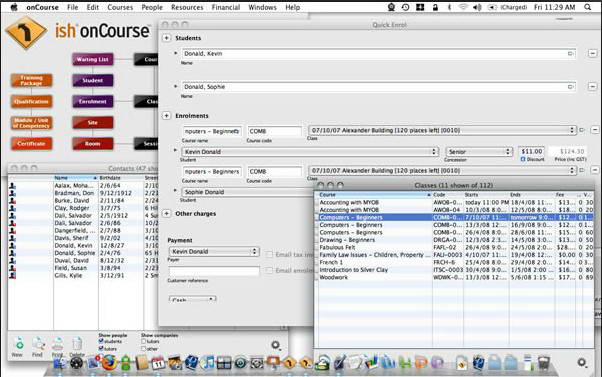Remove student Donald, Sophie with minus button
Image resolution: width=602 pixels, height=377 pixels.
[592, 87]
